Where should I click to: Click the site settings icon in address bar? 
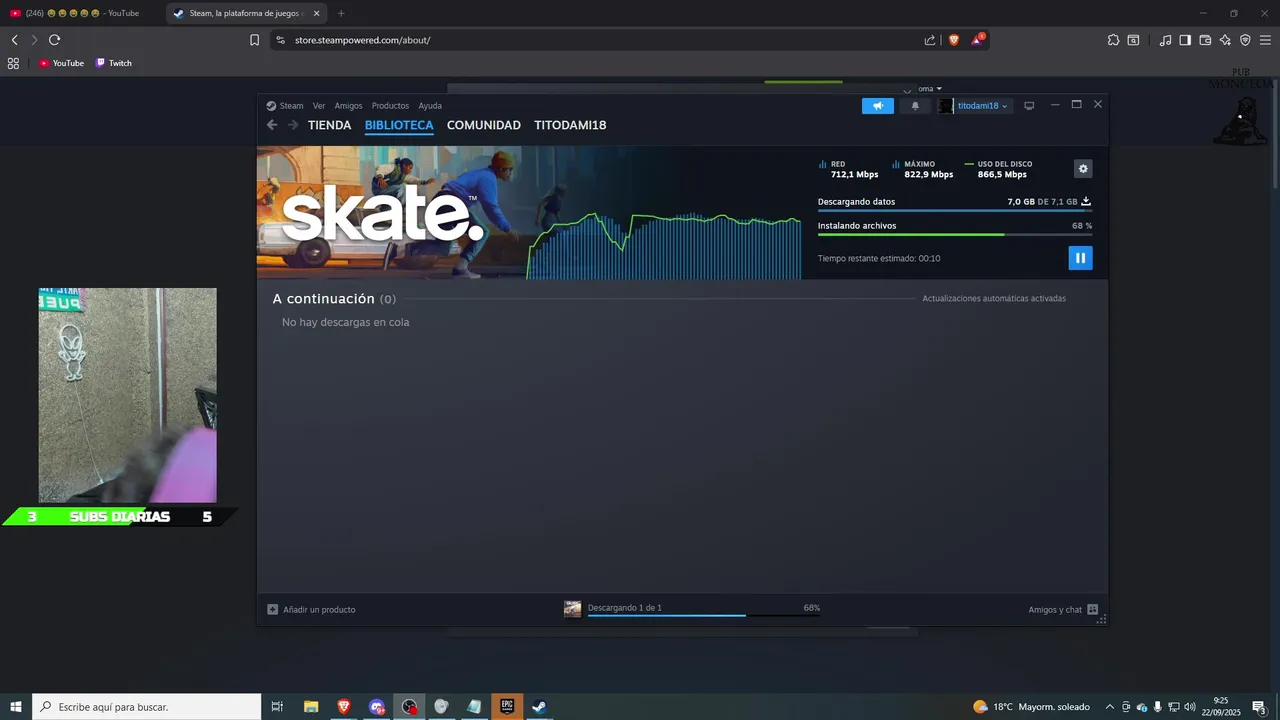click(281, 40)
